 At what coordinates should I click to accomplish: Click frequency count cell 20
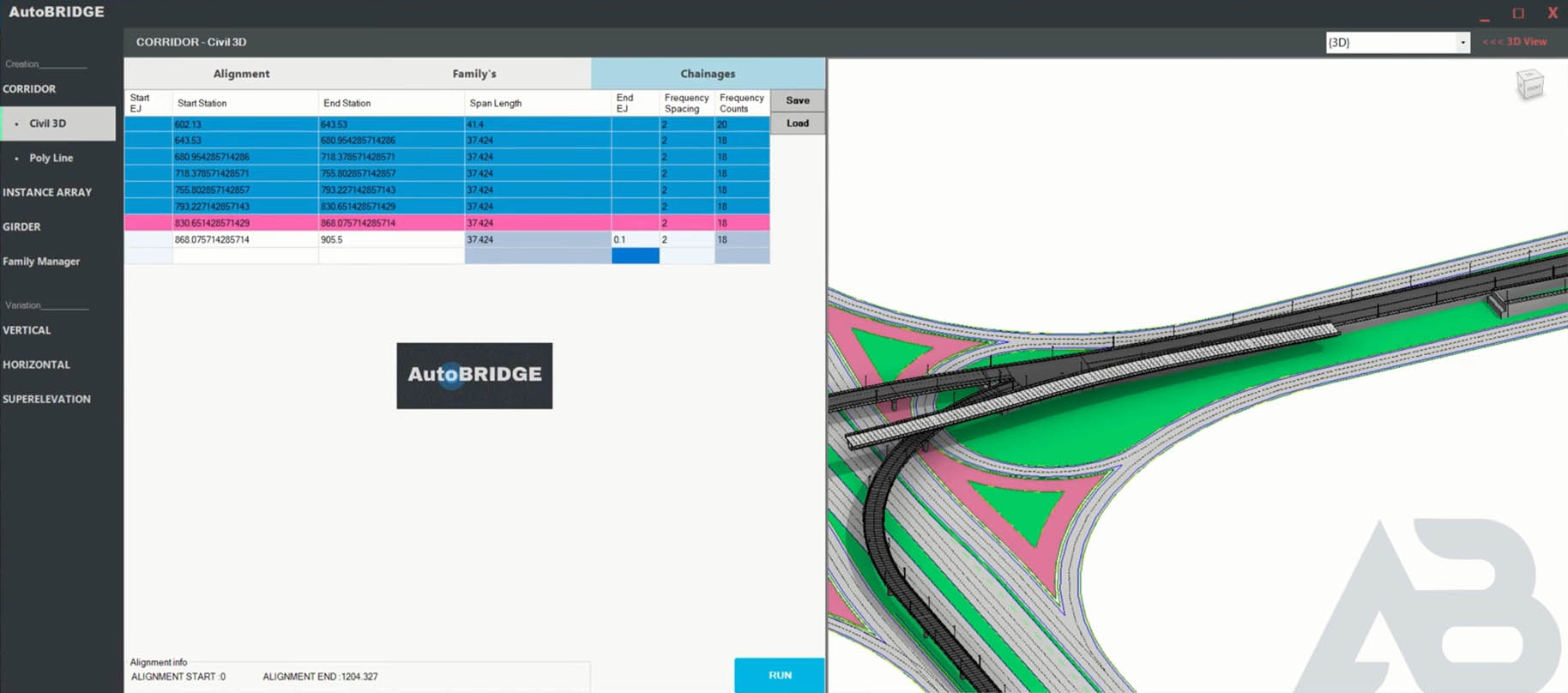pyautogui.click(x=742, y=124)
